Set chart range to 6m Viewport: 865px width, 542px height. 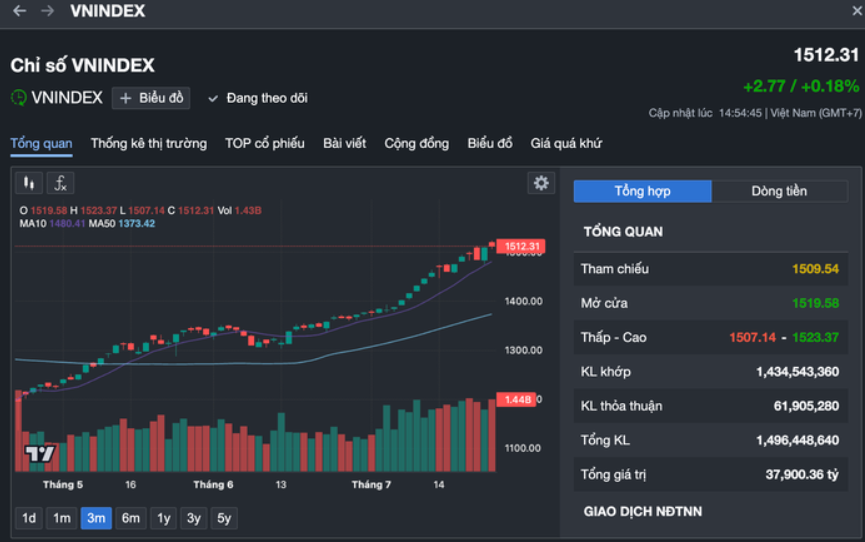coord(131,518)
